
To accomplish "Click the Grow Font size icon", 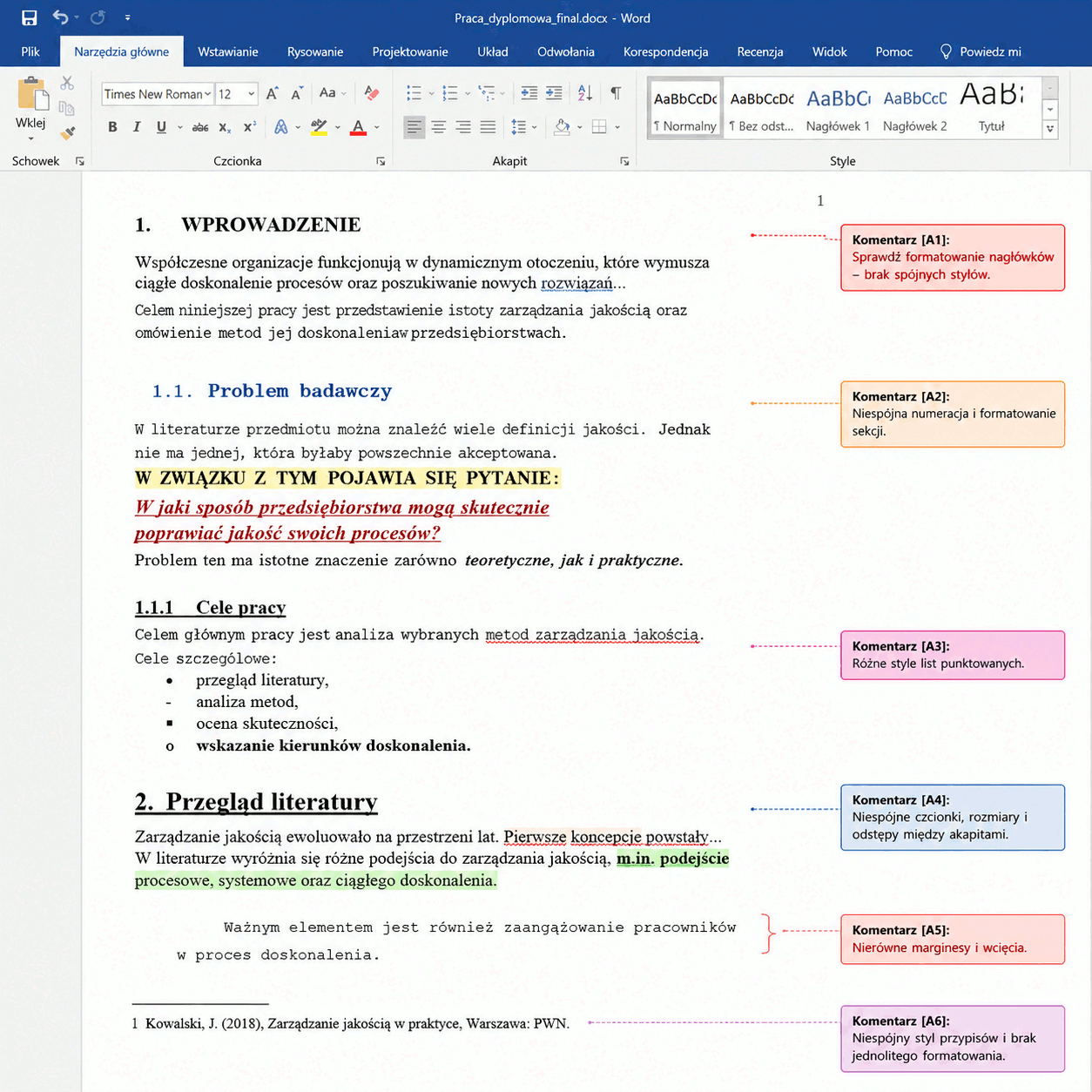I will point(273,93).
